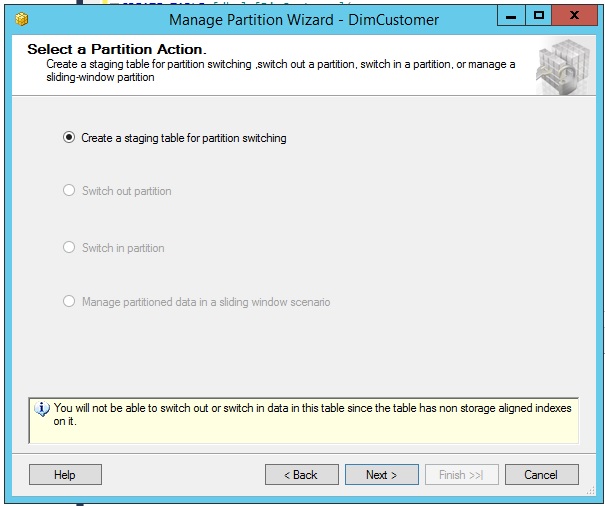Click the partition cube graphic in header
Screen dimensions: 605x506
tap(564, 66)
